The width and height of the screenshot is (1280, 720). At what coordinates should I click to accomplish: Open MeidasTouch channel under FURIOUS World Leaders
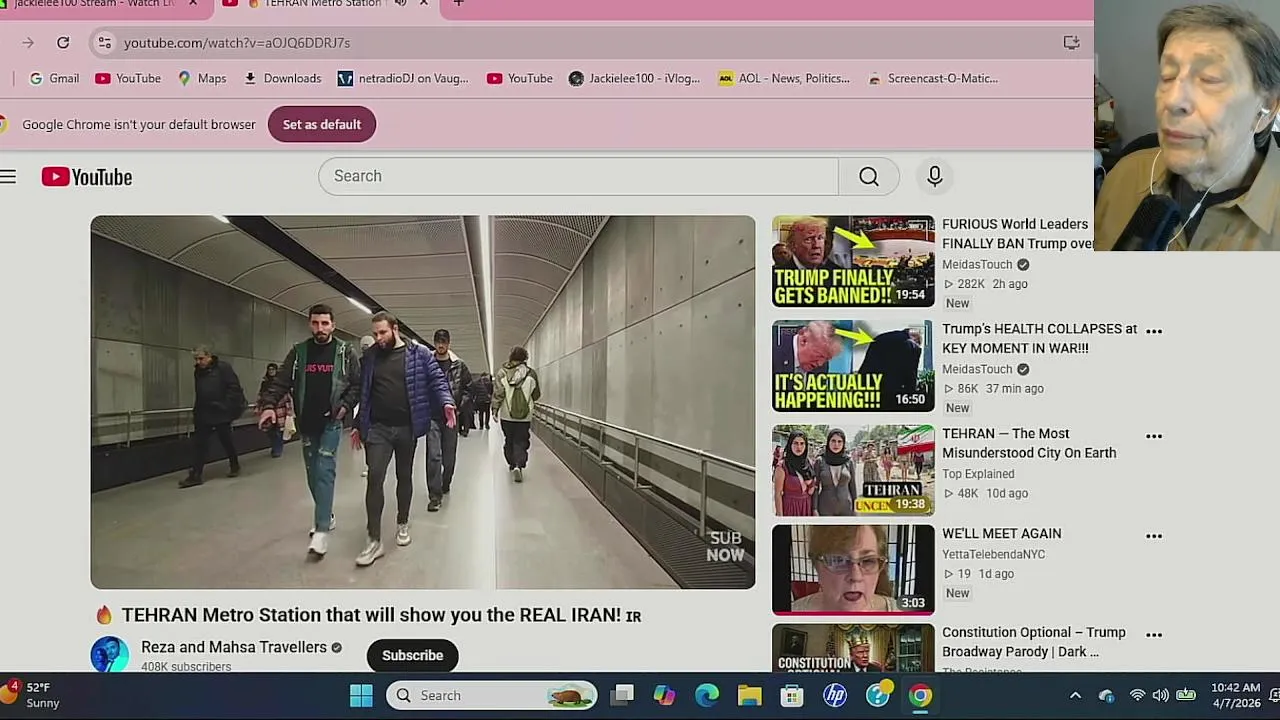977,265
